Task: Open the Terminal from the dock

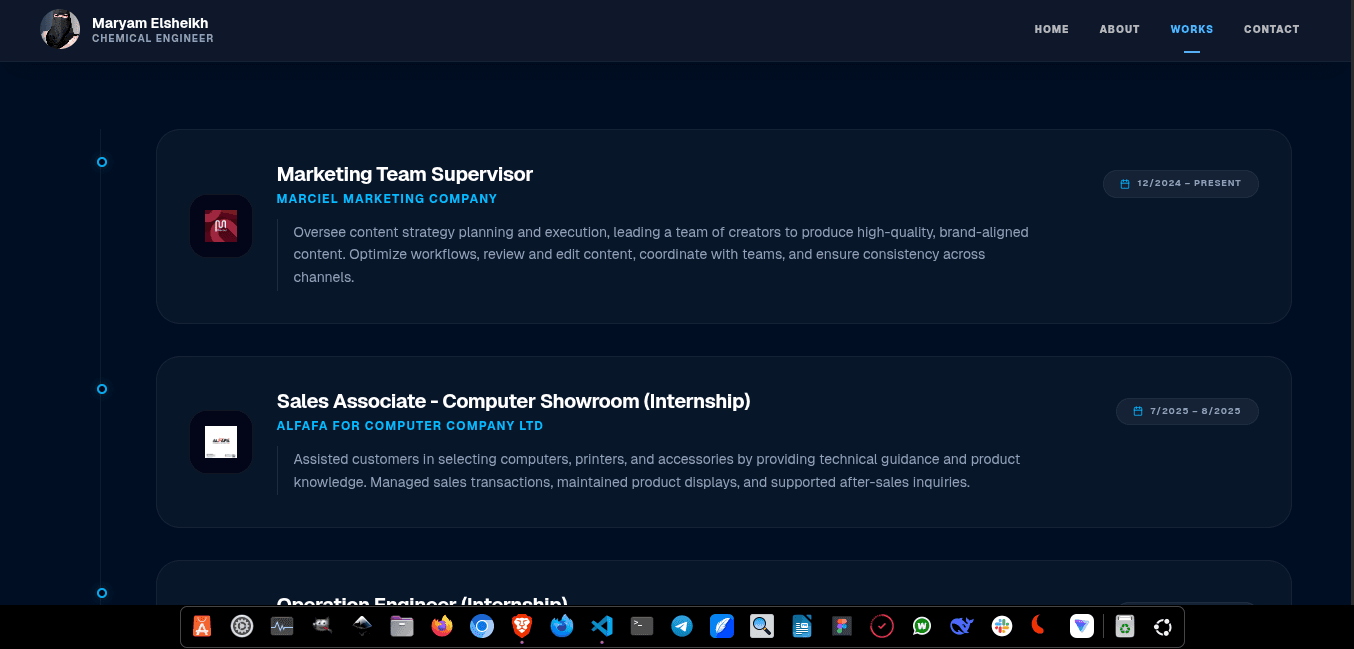Action: [x=642, y=627]
